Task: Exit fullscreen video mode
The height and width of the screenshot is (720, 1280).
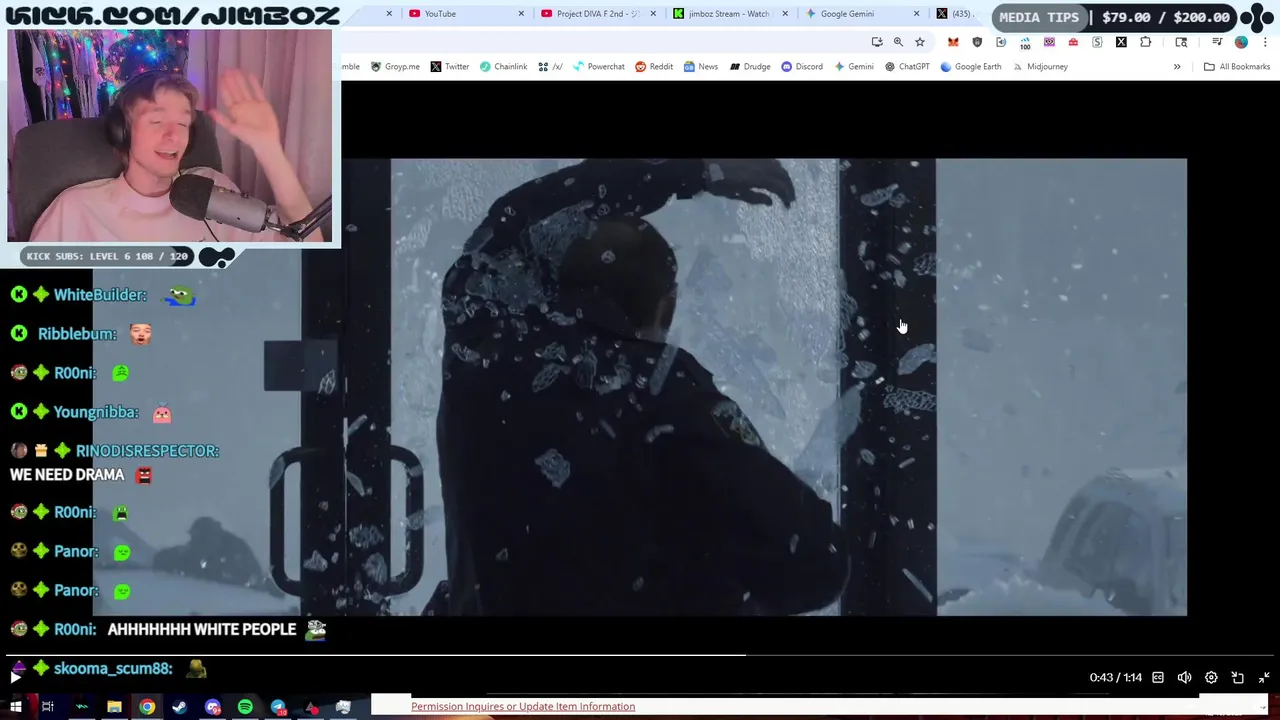Action: (1264, 677)
